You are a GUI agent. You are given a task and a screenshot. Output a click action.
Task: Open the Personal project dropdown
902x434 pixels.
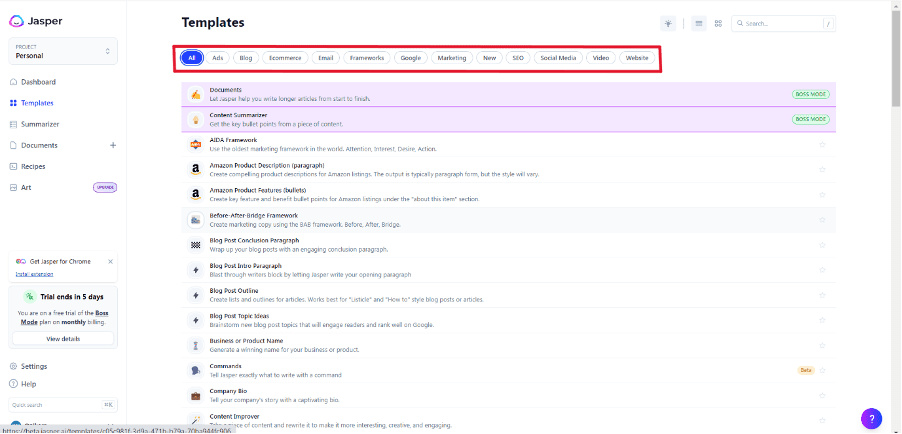click(x=63, y=51)
